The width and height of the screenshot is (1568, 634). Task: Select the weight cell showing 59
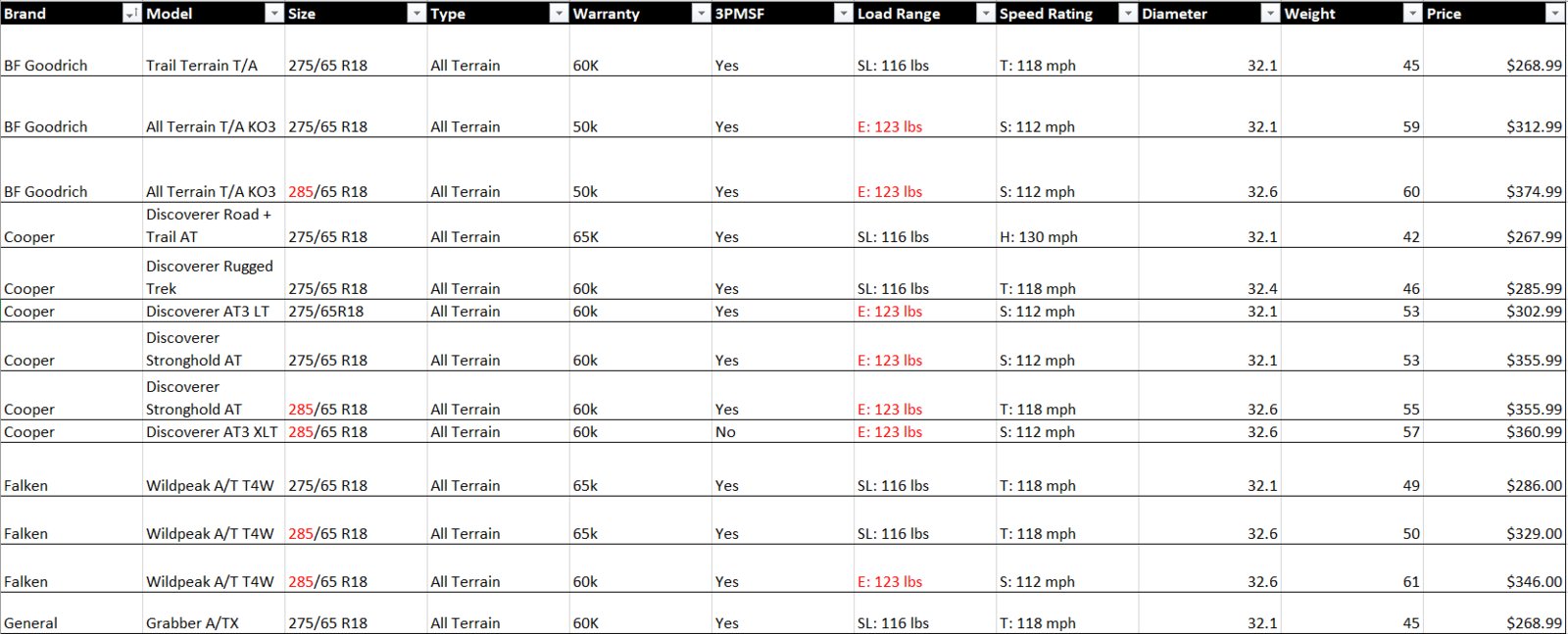click(1351, 107)
